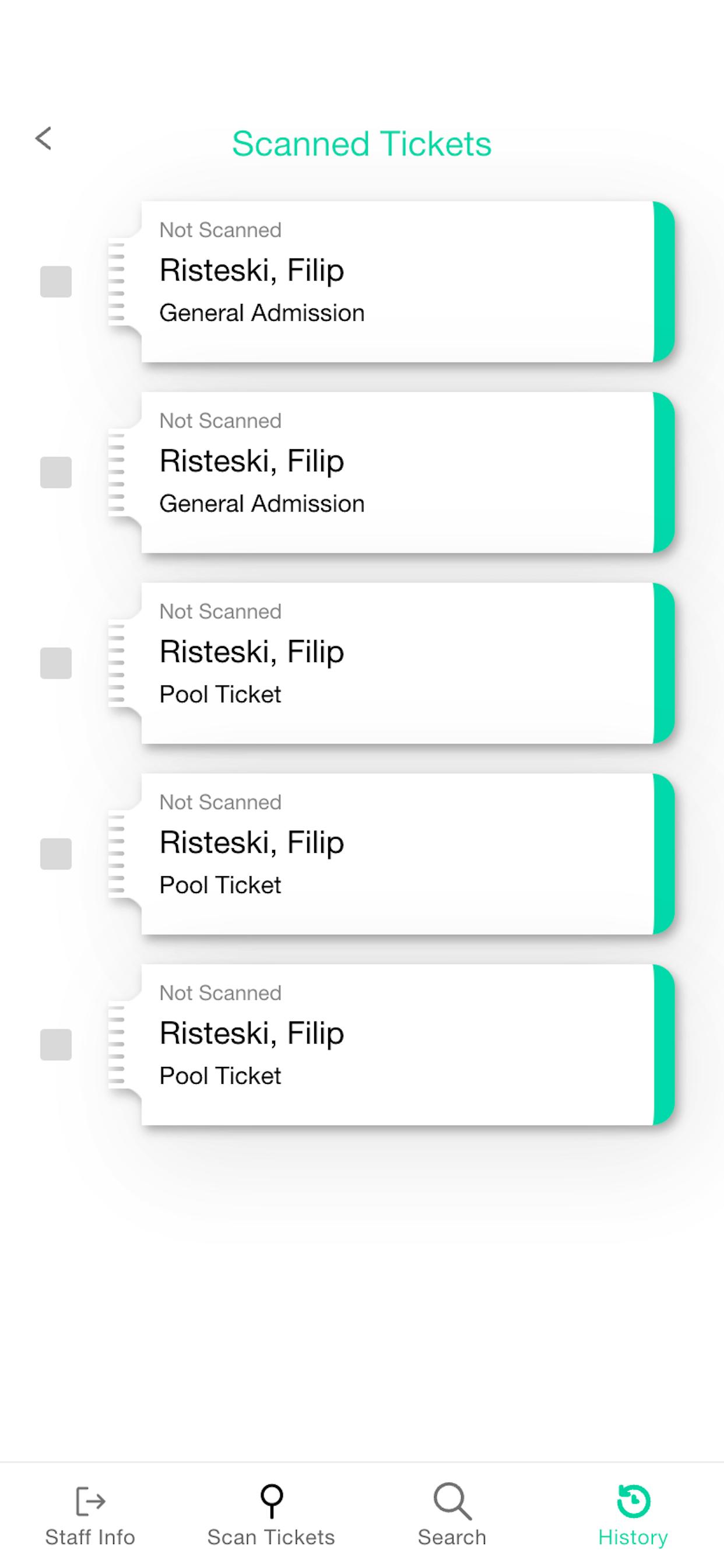This screenshot has width=724, height=1568.
Task: Check the last Pool Ticket checkbox
Action: tap(56, 1045)
